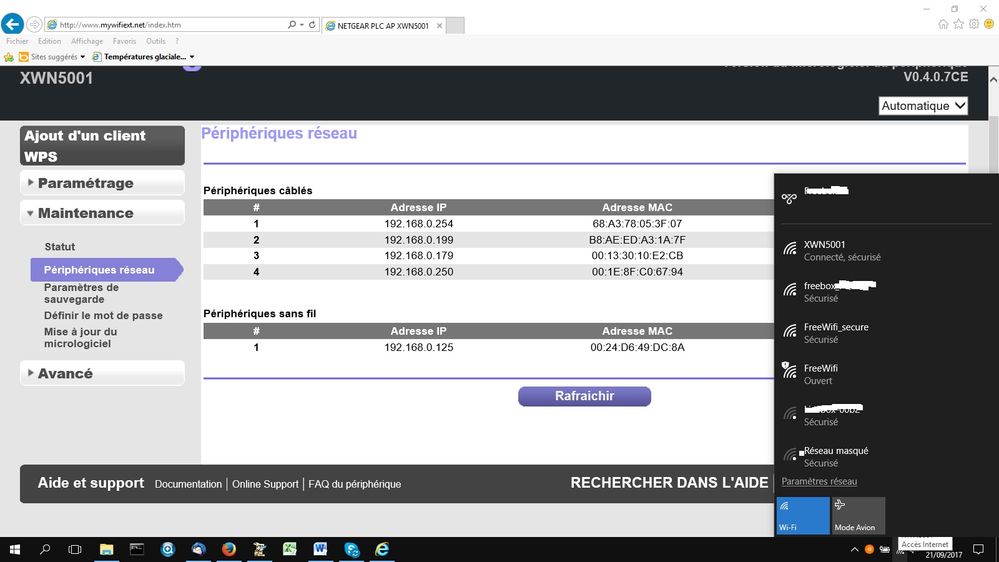Viewport: 999px width, 562px height.
Task: Open Favorites star icon at top right
Action: (958, 24)
